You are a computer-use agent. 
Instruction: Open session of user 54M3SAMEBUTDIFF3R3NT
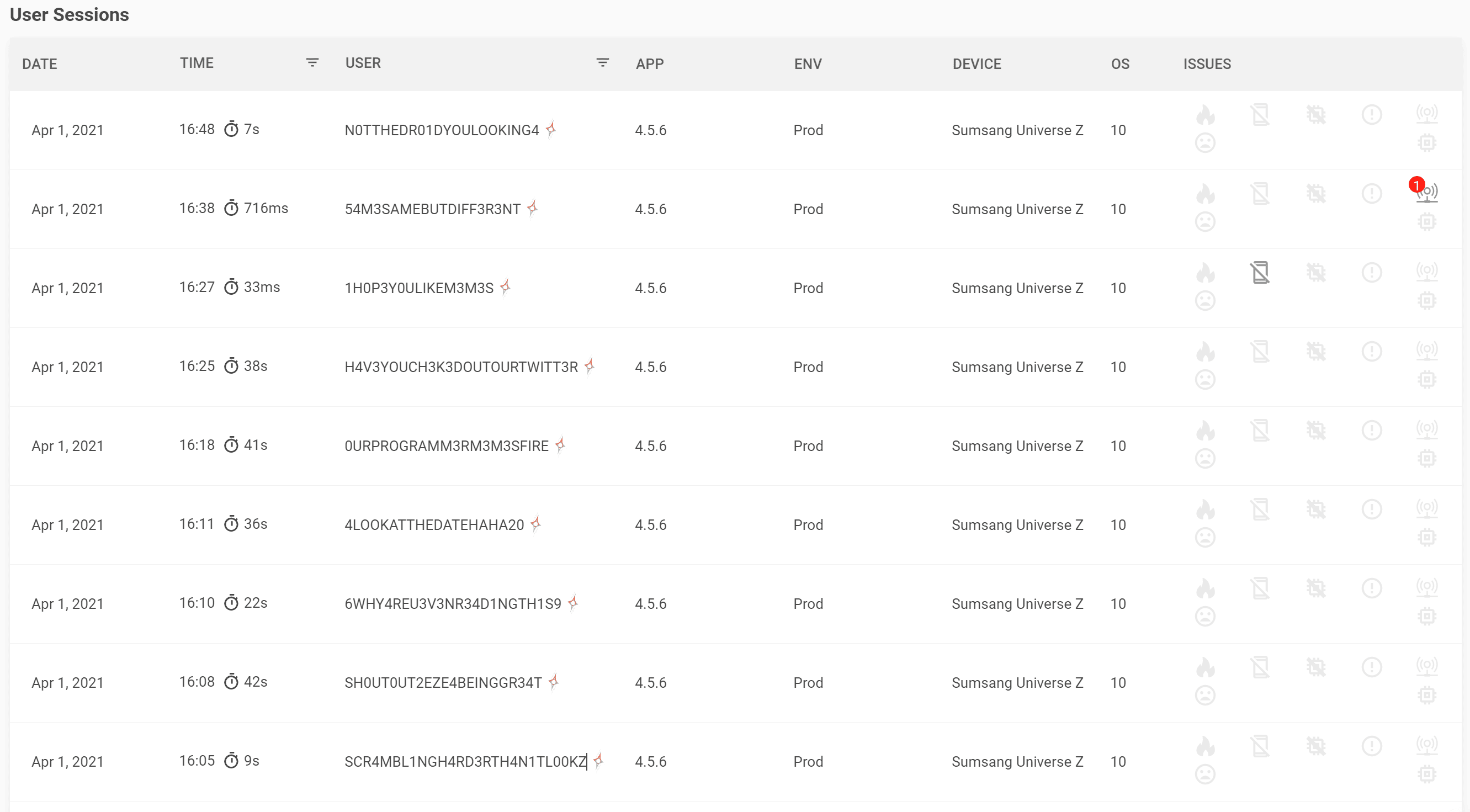point(433,209)
